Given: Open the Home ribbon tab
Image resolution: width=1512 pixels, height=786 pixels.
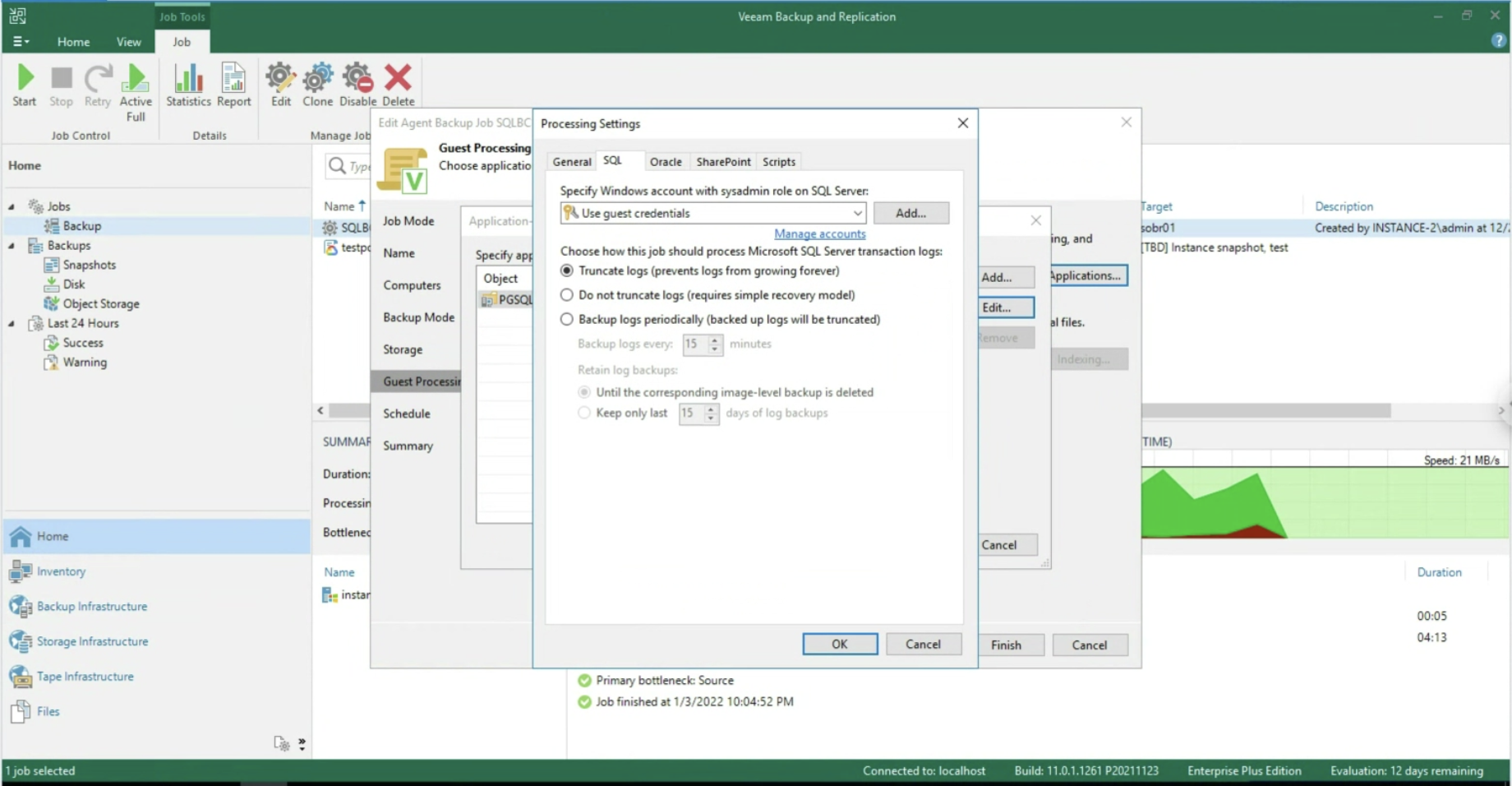Looking at the screenshot, I should tap(73, 42).
